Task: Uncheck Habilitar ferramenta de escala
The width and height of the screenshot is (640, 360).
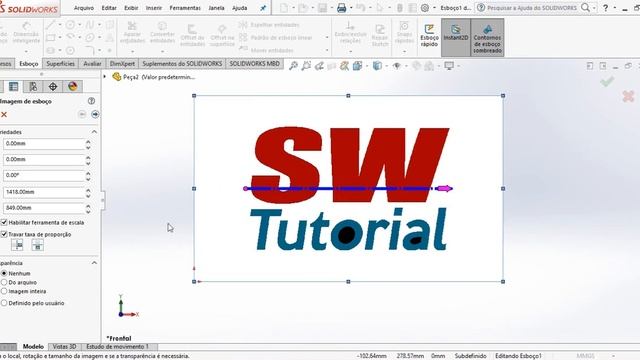Action: tap(4, 222)
